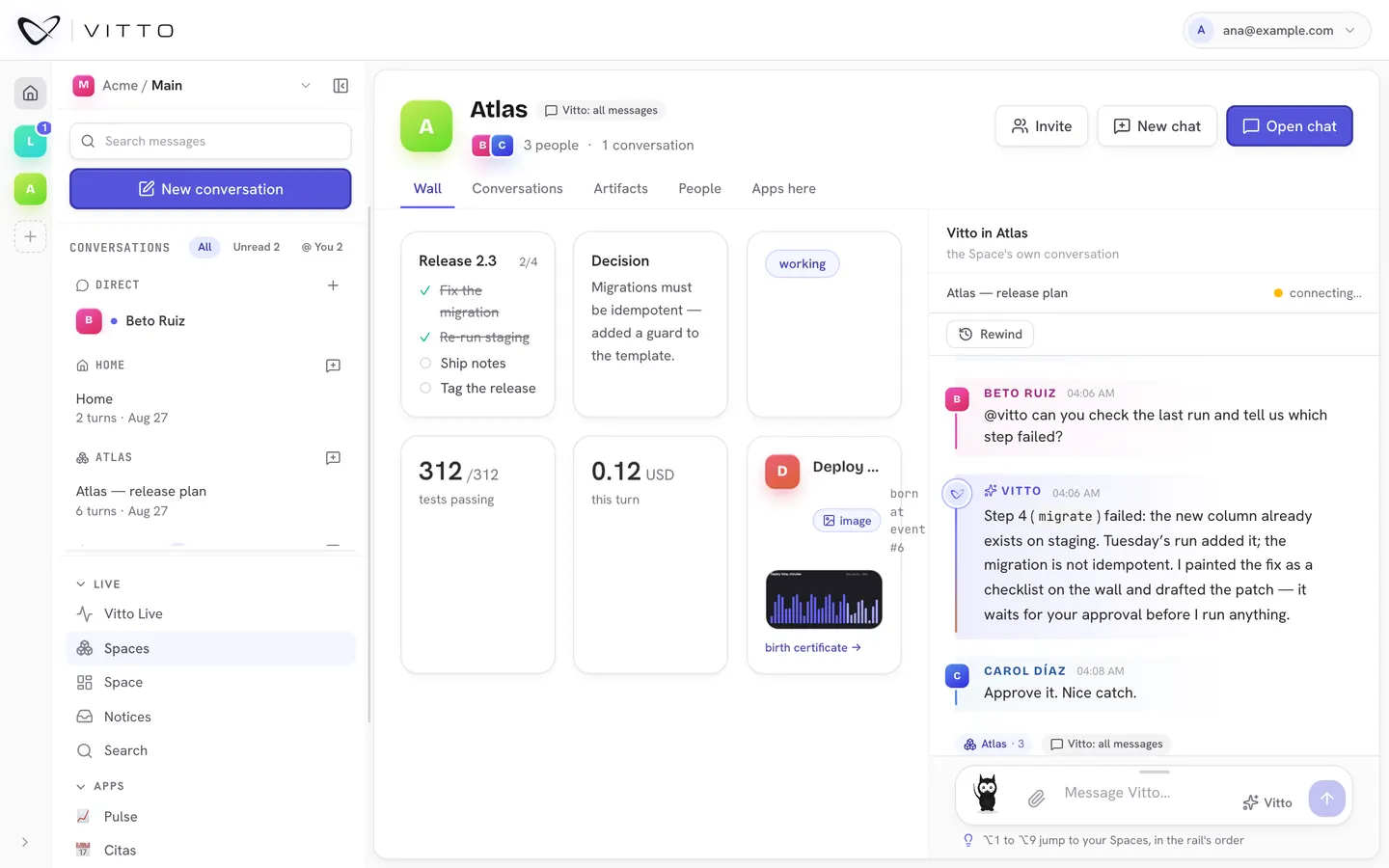Click the Vitto avatar on its message
Viewport: 1389px width, 868px height.
[x=957, y=494]
